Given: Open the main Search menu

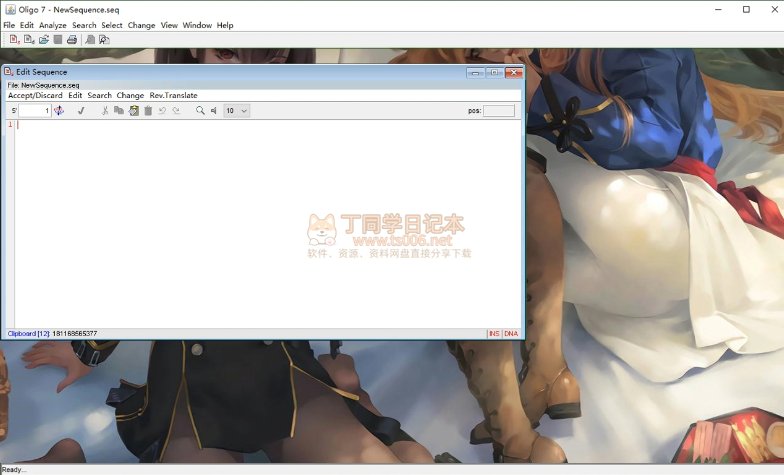Looking at the screenshot, I should pyautogui.click(x=84, y=25).
